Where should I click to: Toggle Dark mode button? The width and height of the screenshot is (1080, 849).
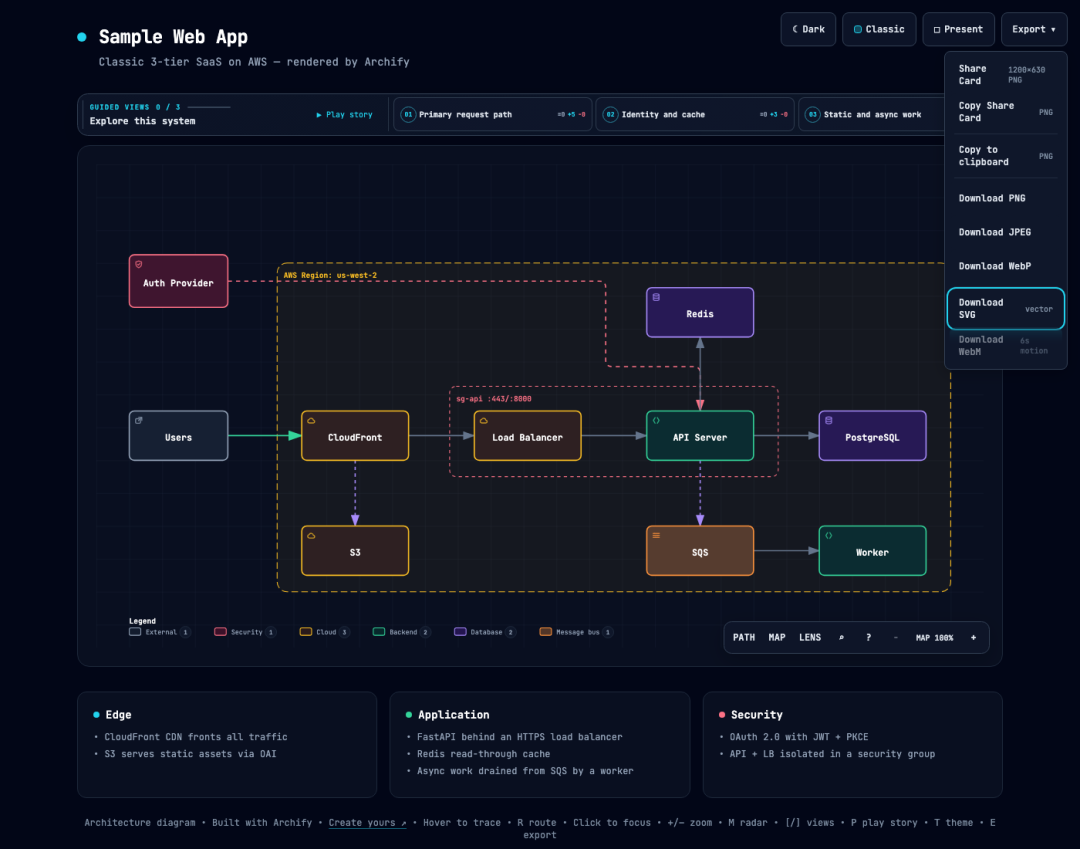pos(808,29)
